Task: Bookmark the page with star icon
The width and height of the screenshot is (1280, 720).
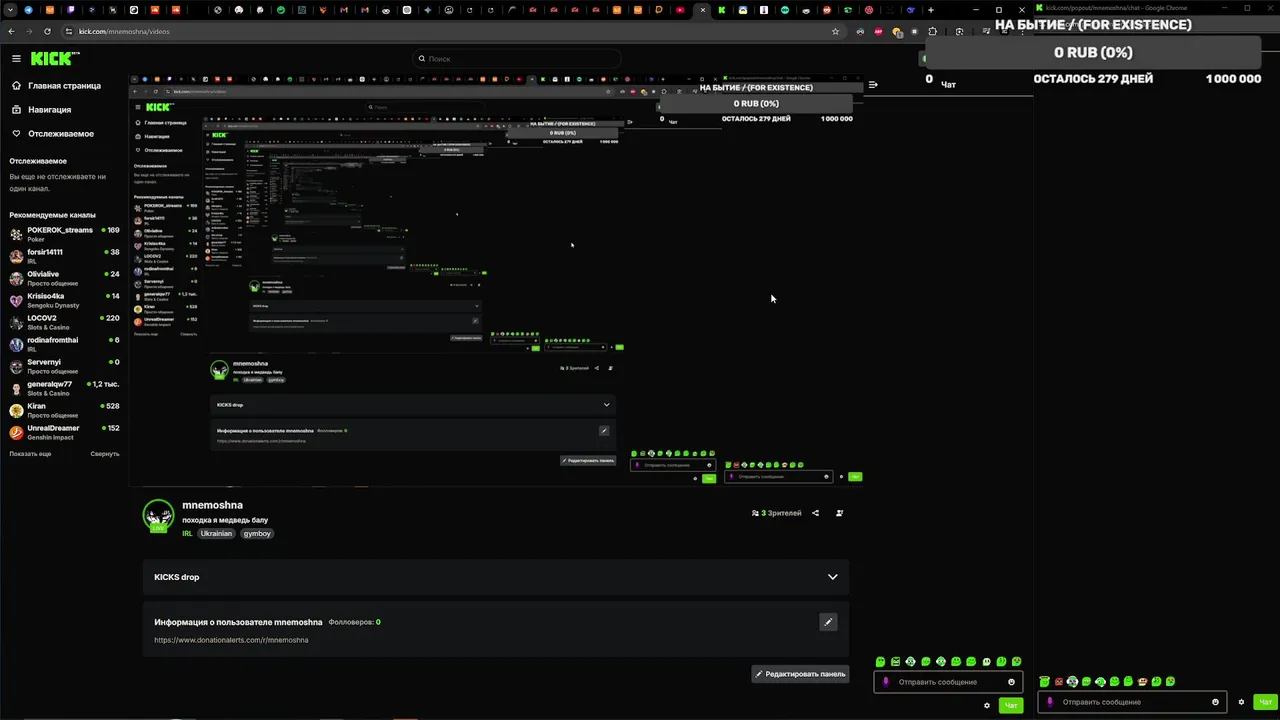Action: 835,31
